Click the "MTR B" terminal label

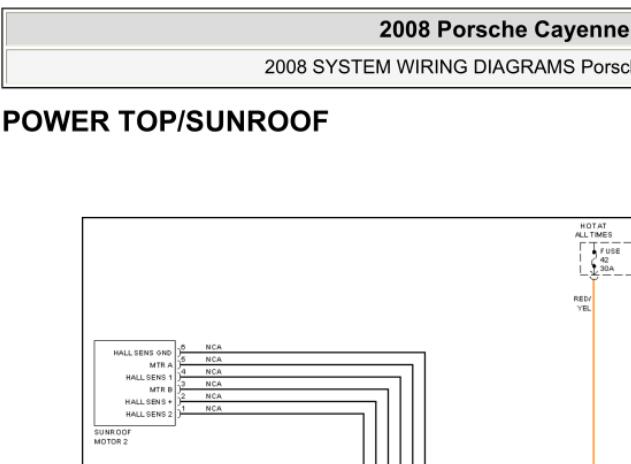(161, 390)
